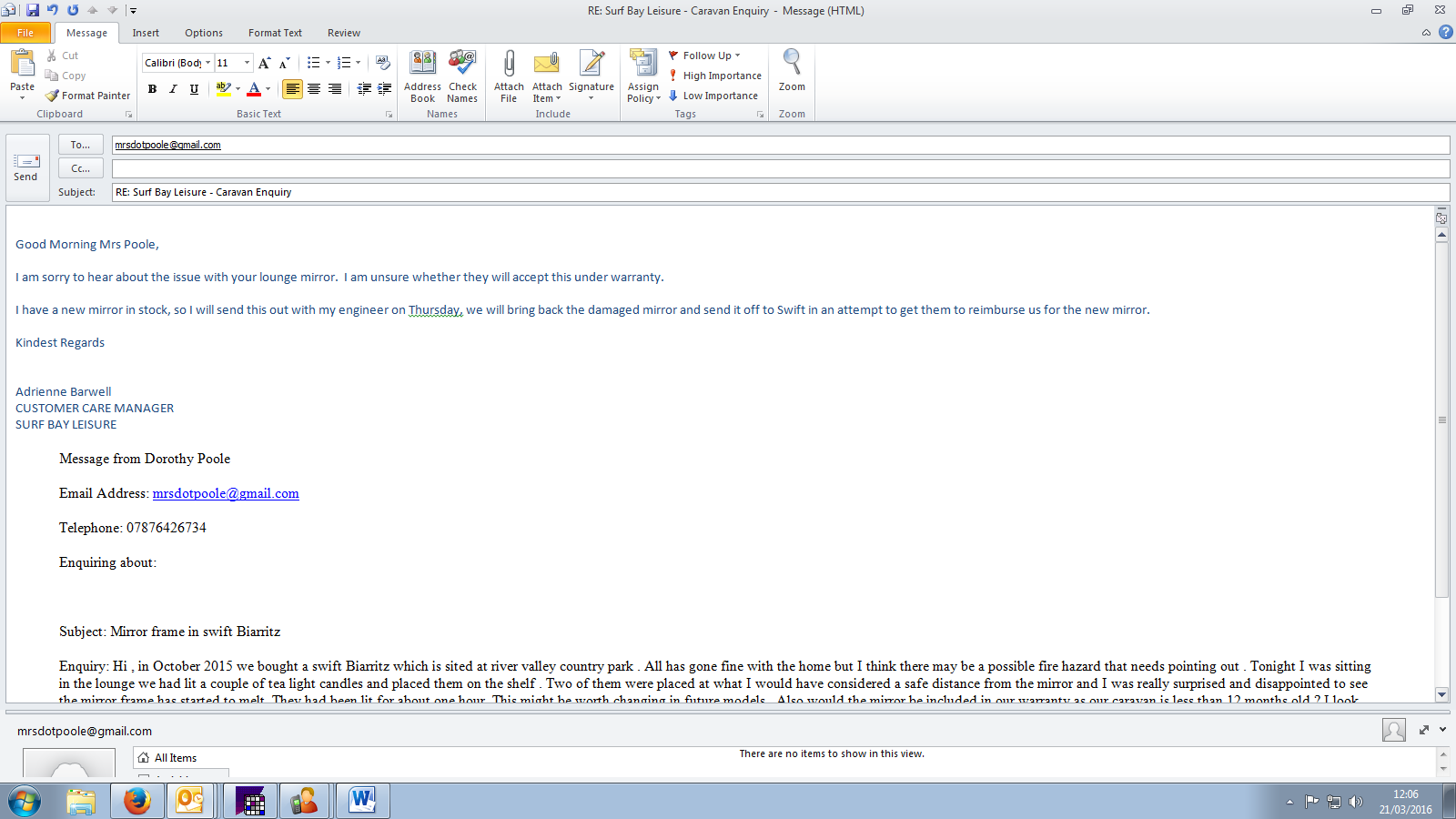Click the red font color button
The height and width of the screenshot is (819, 1456).
coord(254,89)
